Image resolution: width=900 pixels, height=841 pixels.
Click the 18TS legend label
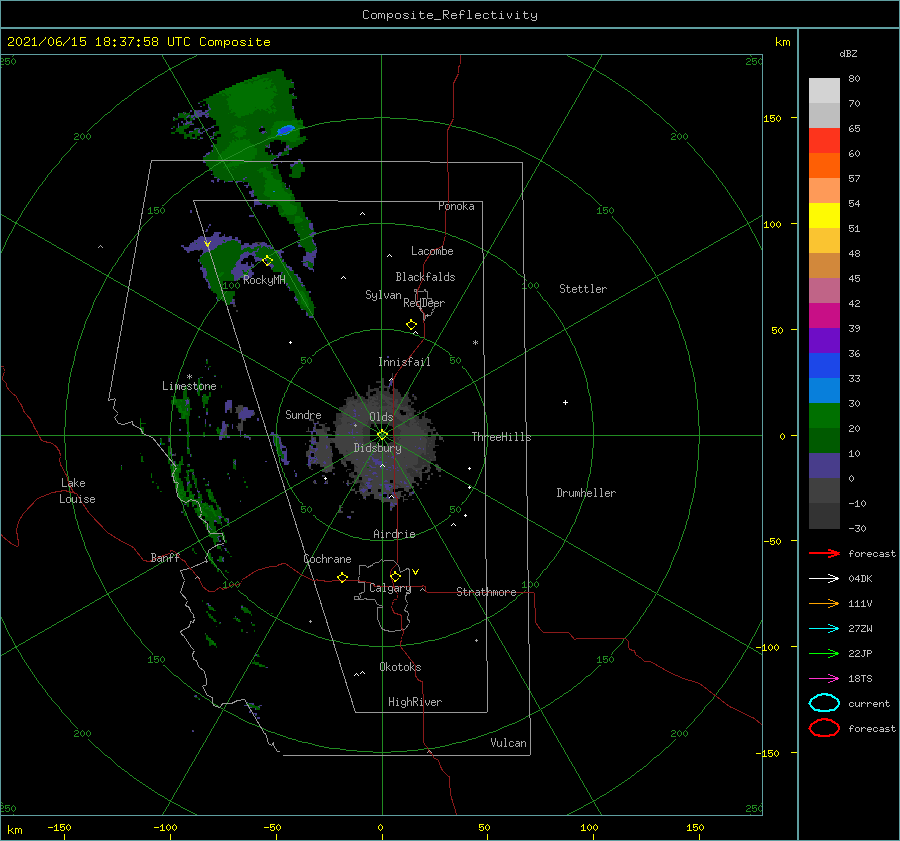860,679
